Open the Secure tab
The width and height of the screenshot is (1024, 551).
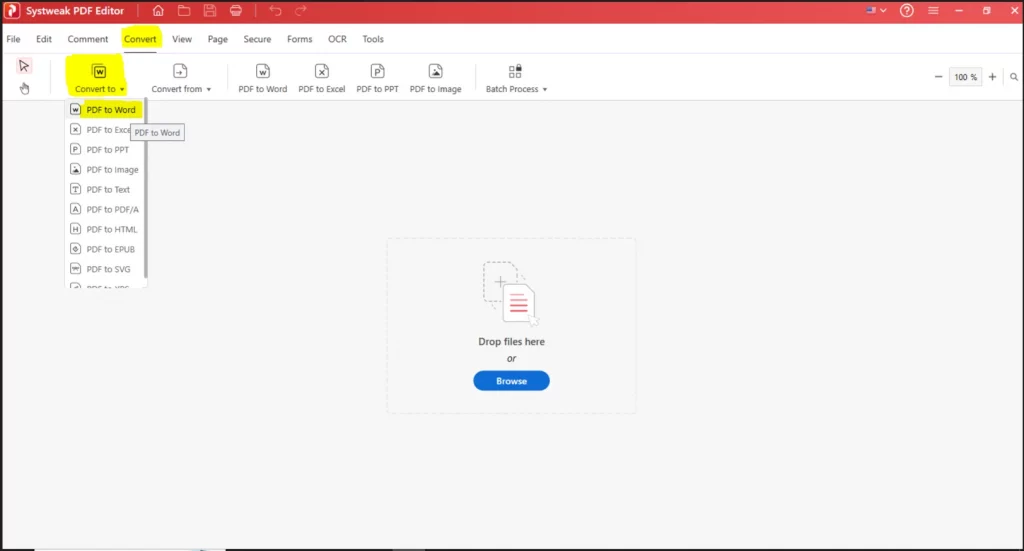tap(257, 39)
